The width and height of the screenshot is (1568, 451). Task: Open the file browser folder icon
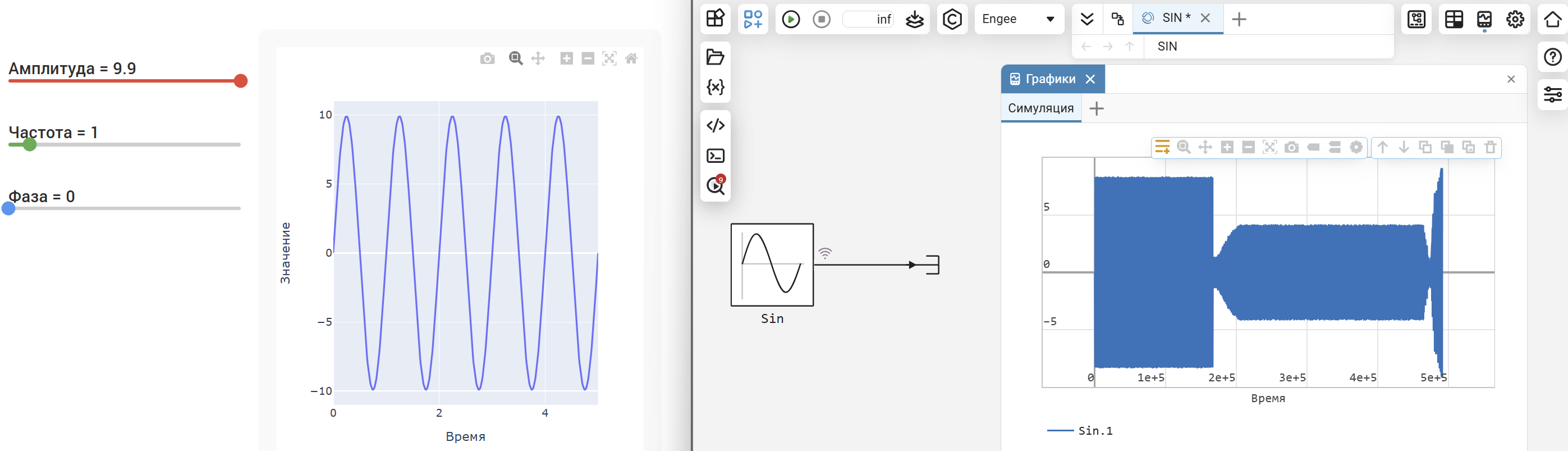point(715,57)
